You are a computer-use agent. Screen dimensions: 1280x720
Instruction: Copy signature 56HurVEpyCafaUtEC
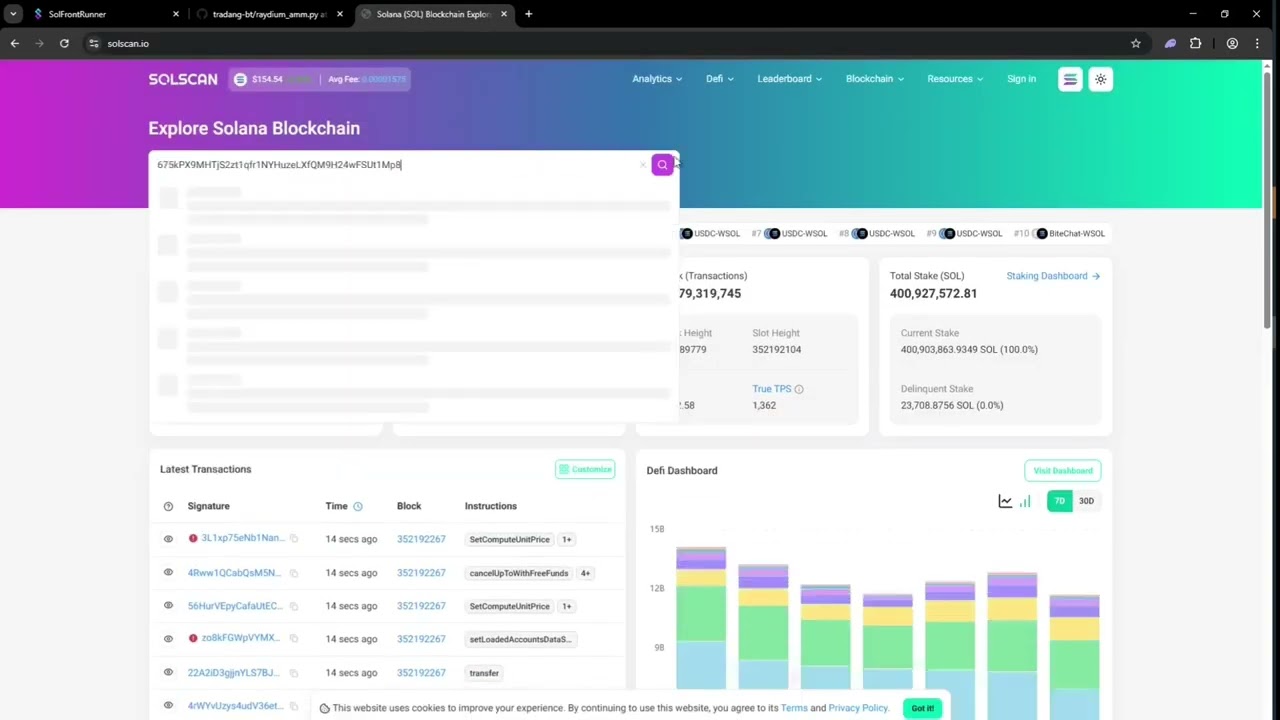click(x=294, y=606)
